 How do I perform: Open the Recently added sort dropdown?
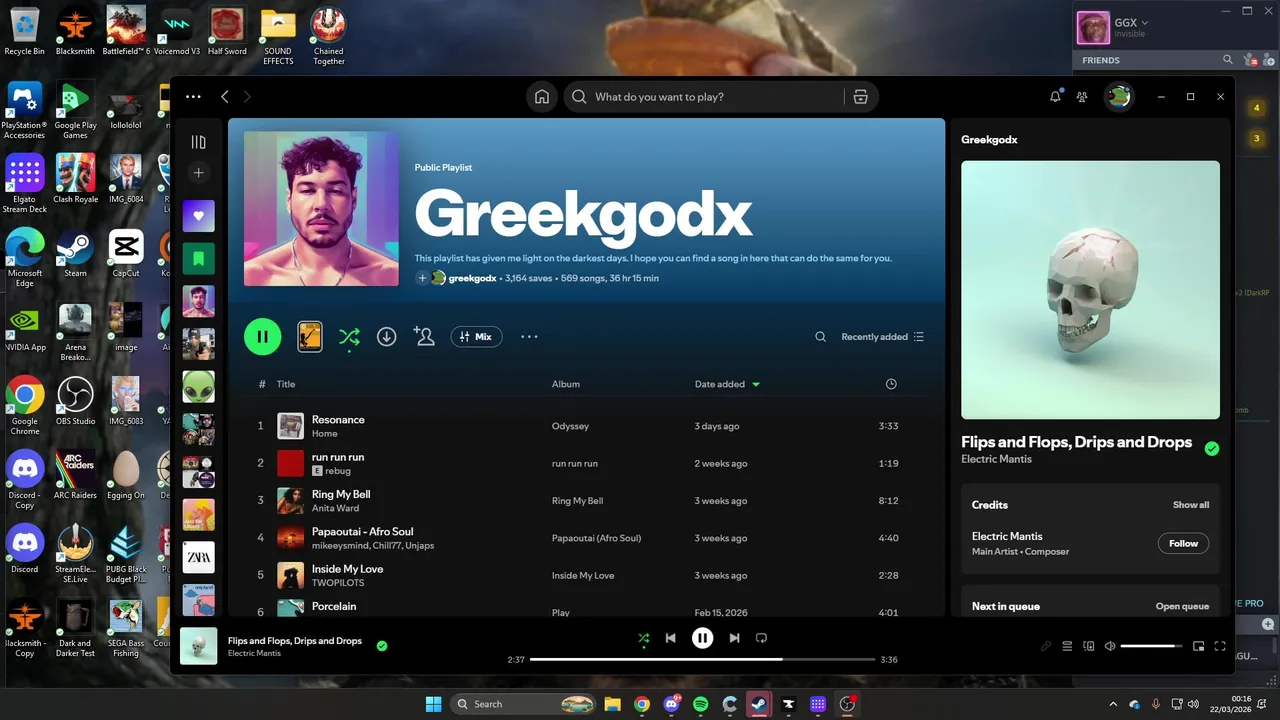(x=882, y=337)
